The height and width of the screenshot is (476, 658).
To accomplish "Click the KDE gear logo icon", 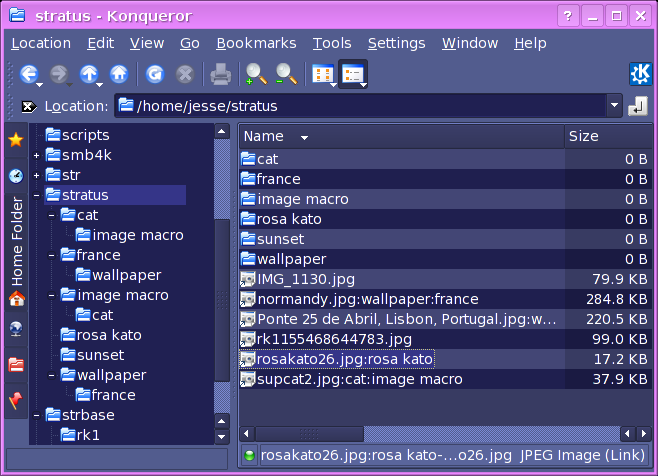I will pyautogui.click(x=640, y=73).
